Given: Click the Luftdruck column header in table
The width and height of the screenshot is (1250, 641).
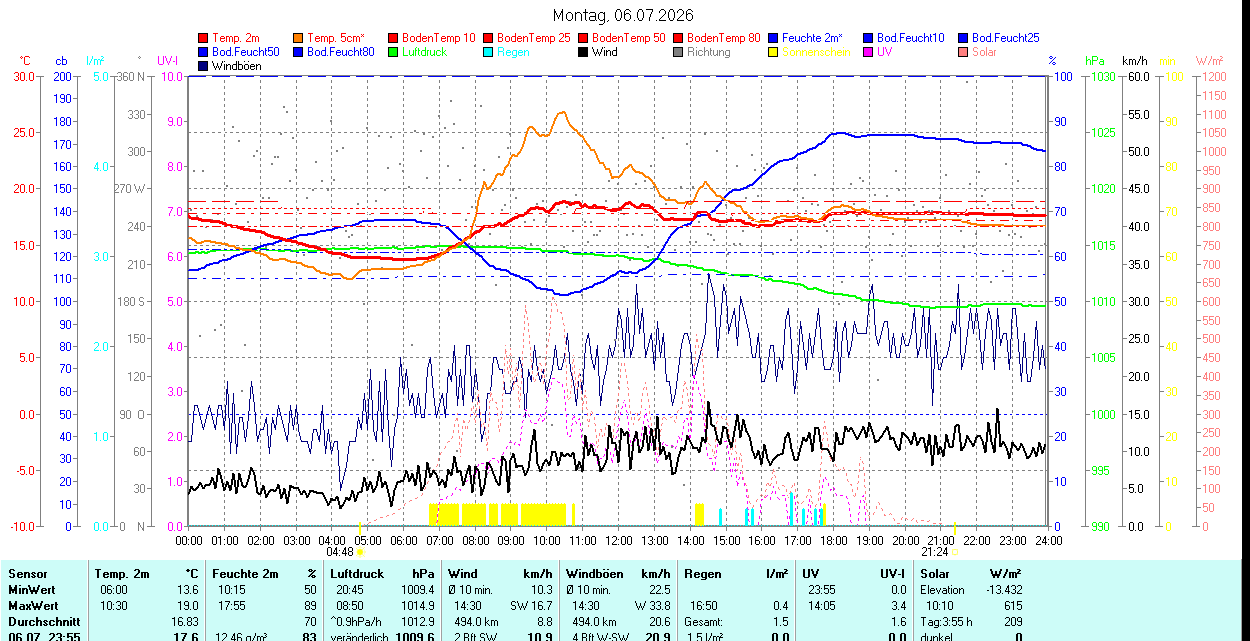Looking at the screenshot, I should 357,574.
